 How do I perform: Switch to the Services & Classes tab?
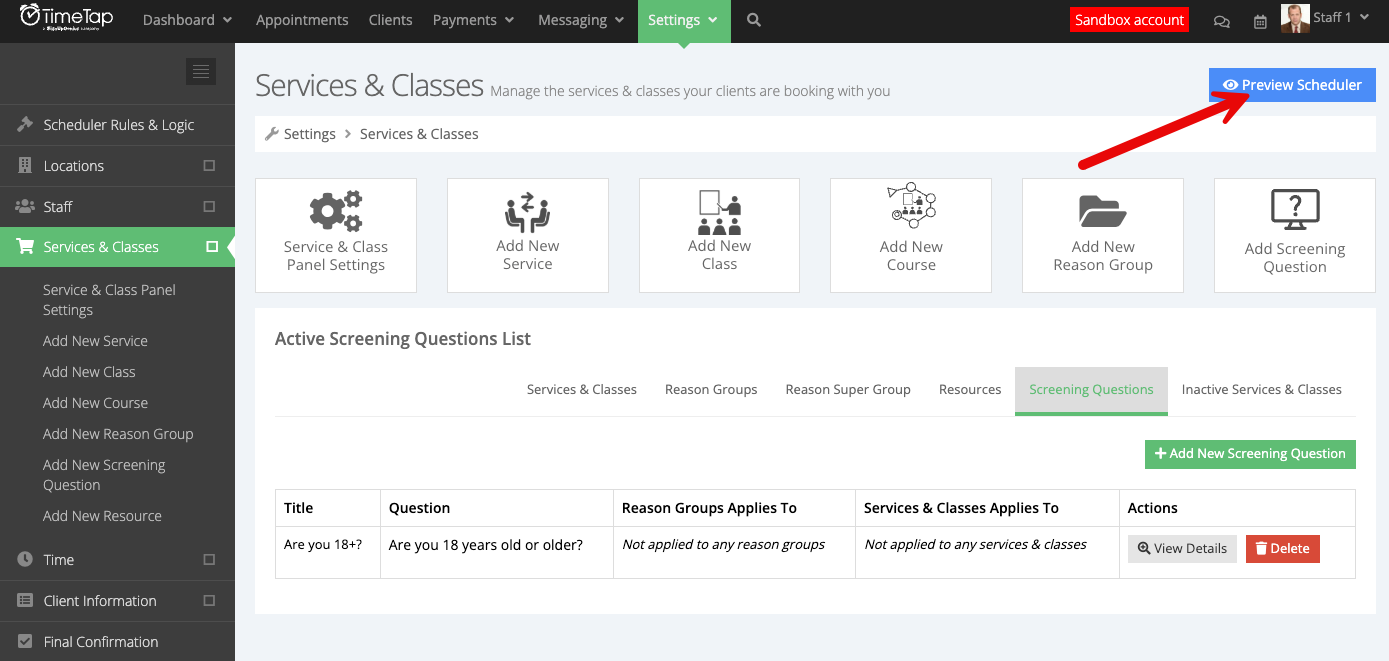(582, 390)
